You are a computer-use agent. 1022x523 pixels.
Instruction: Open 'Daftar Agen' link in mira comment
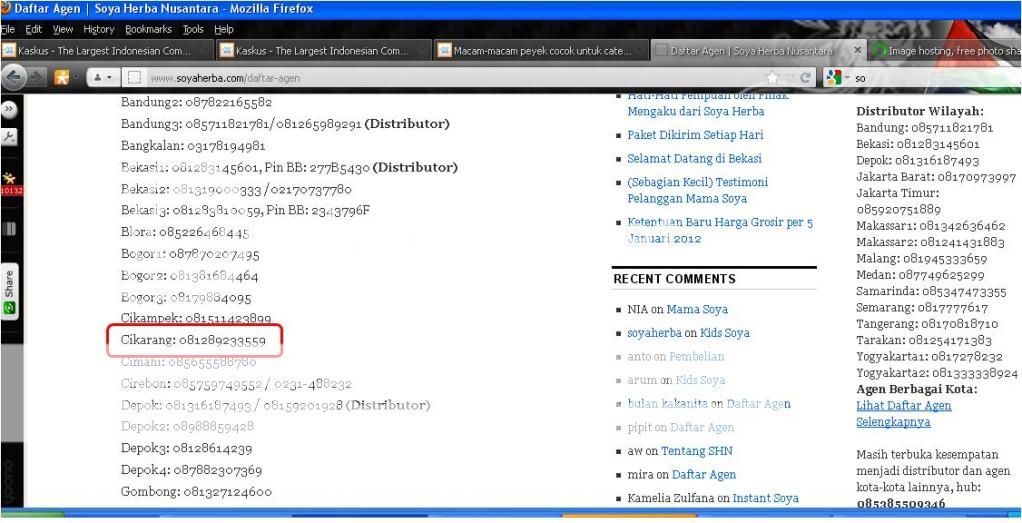coord(704,474)
